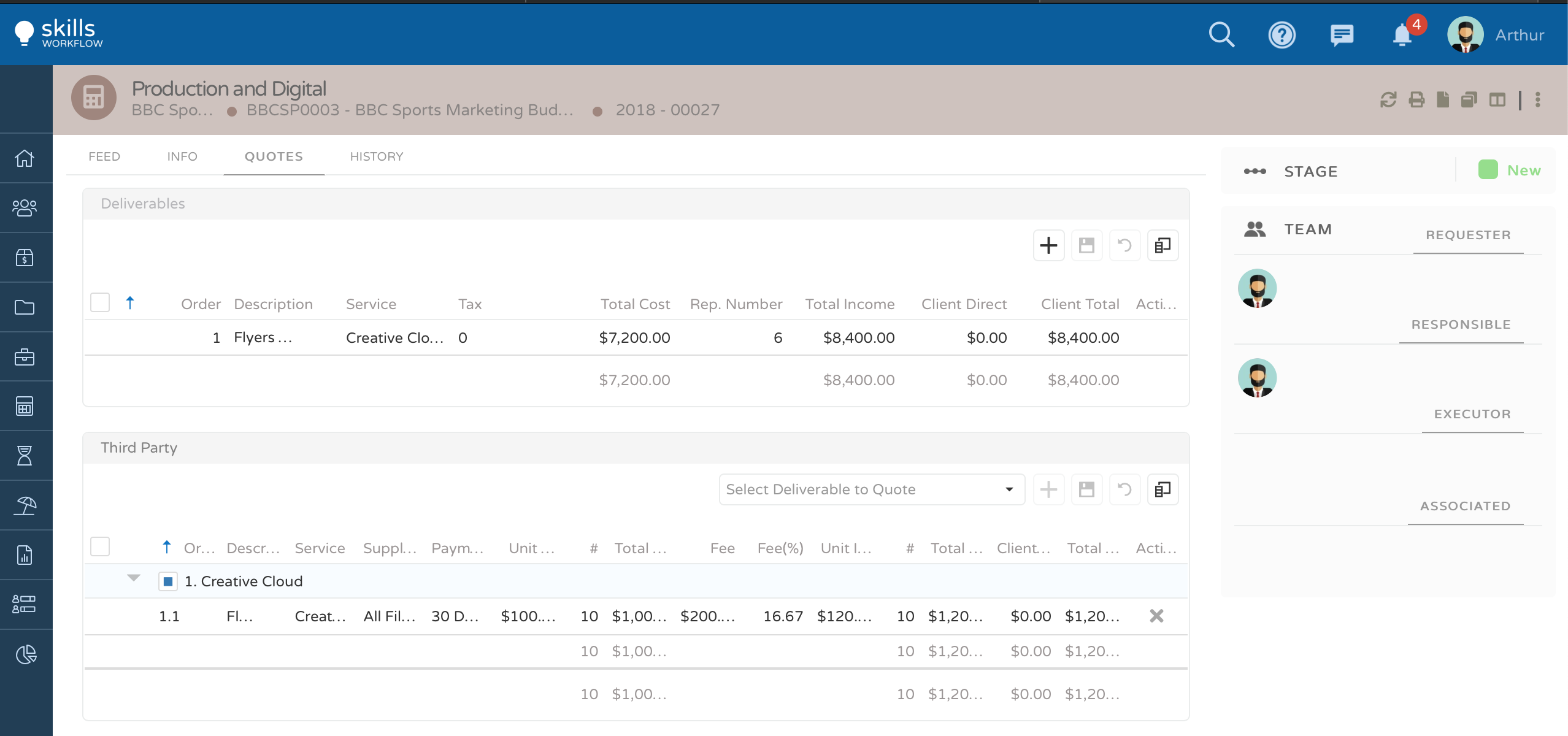Sort Third Party using the up arrow
Screen dimensions: 1568x736
tap(167, 546)
